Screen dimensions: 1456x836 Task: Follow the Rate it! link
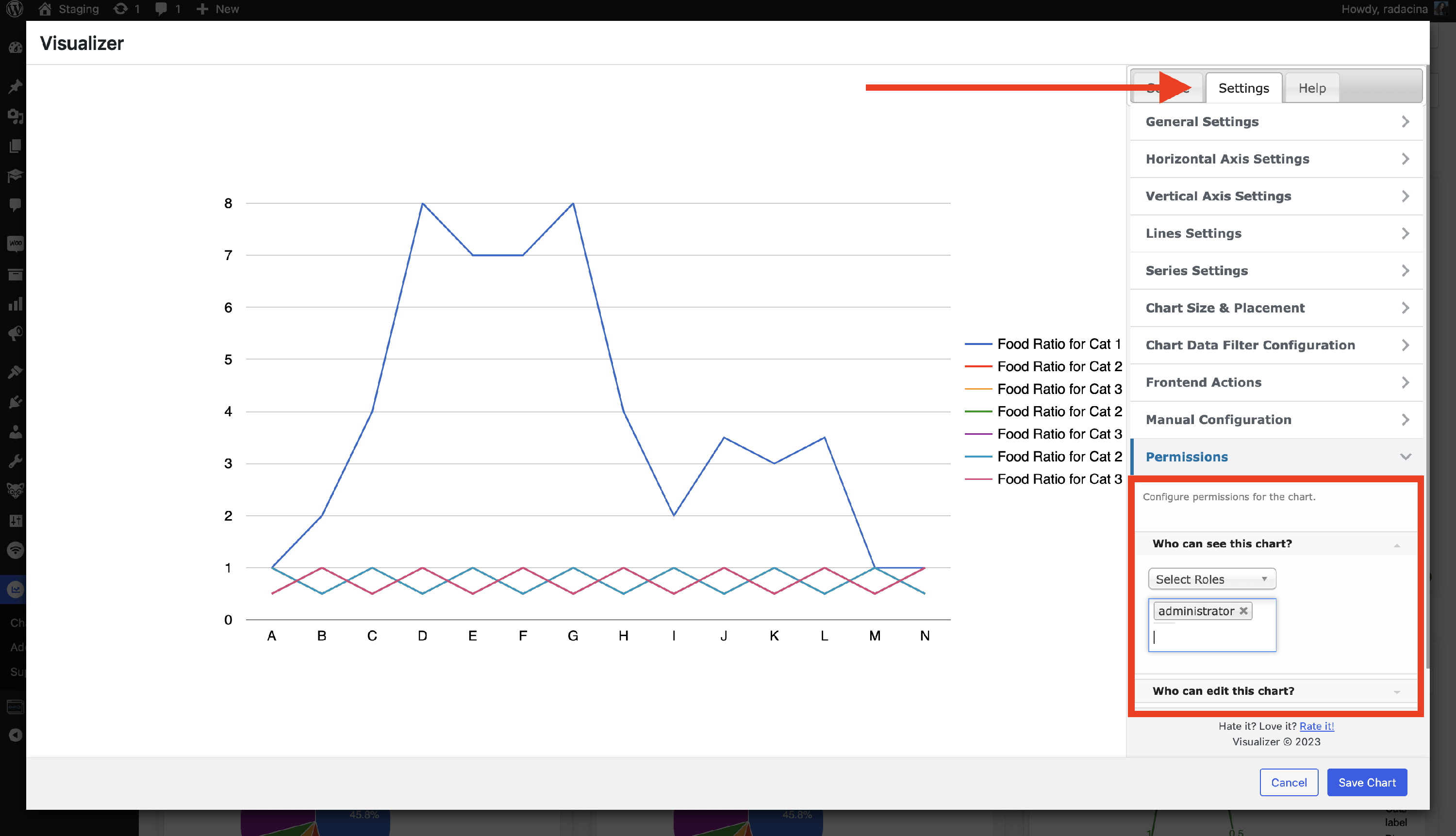tap(1316, 726)
